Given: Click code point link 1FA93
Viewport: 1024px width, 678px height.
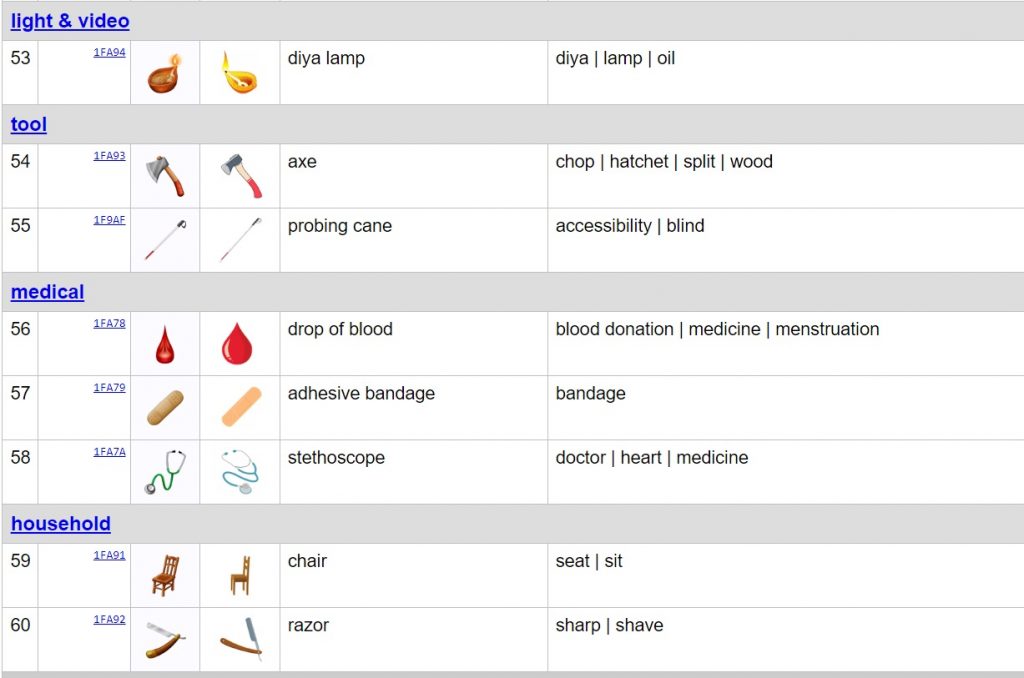Looking at the screenshot, I should 109,156.
